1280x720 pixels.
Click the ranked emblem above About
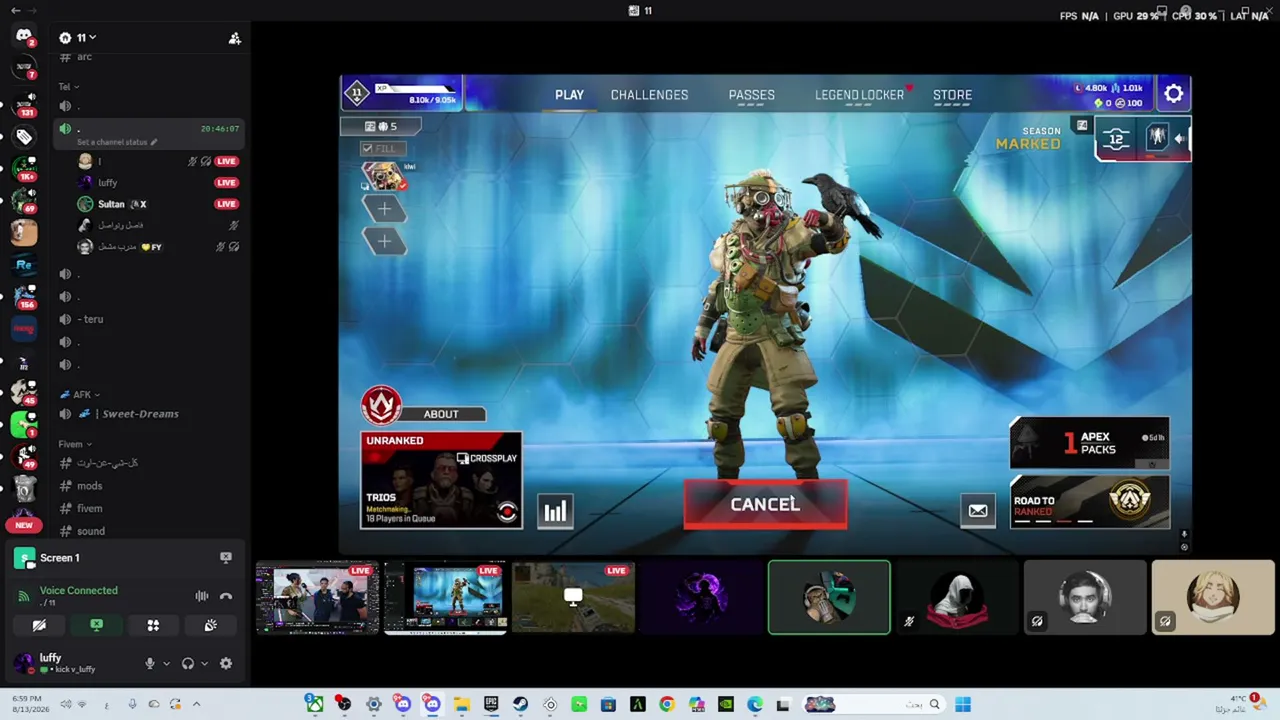(x=381, y=406)
